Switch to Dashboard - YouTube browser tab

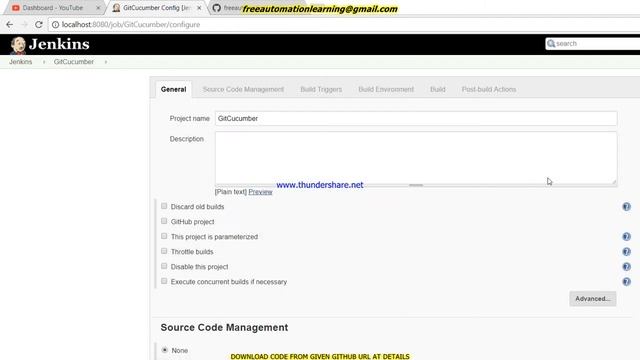click(x=53, y=8)
